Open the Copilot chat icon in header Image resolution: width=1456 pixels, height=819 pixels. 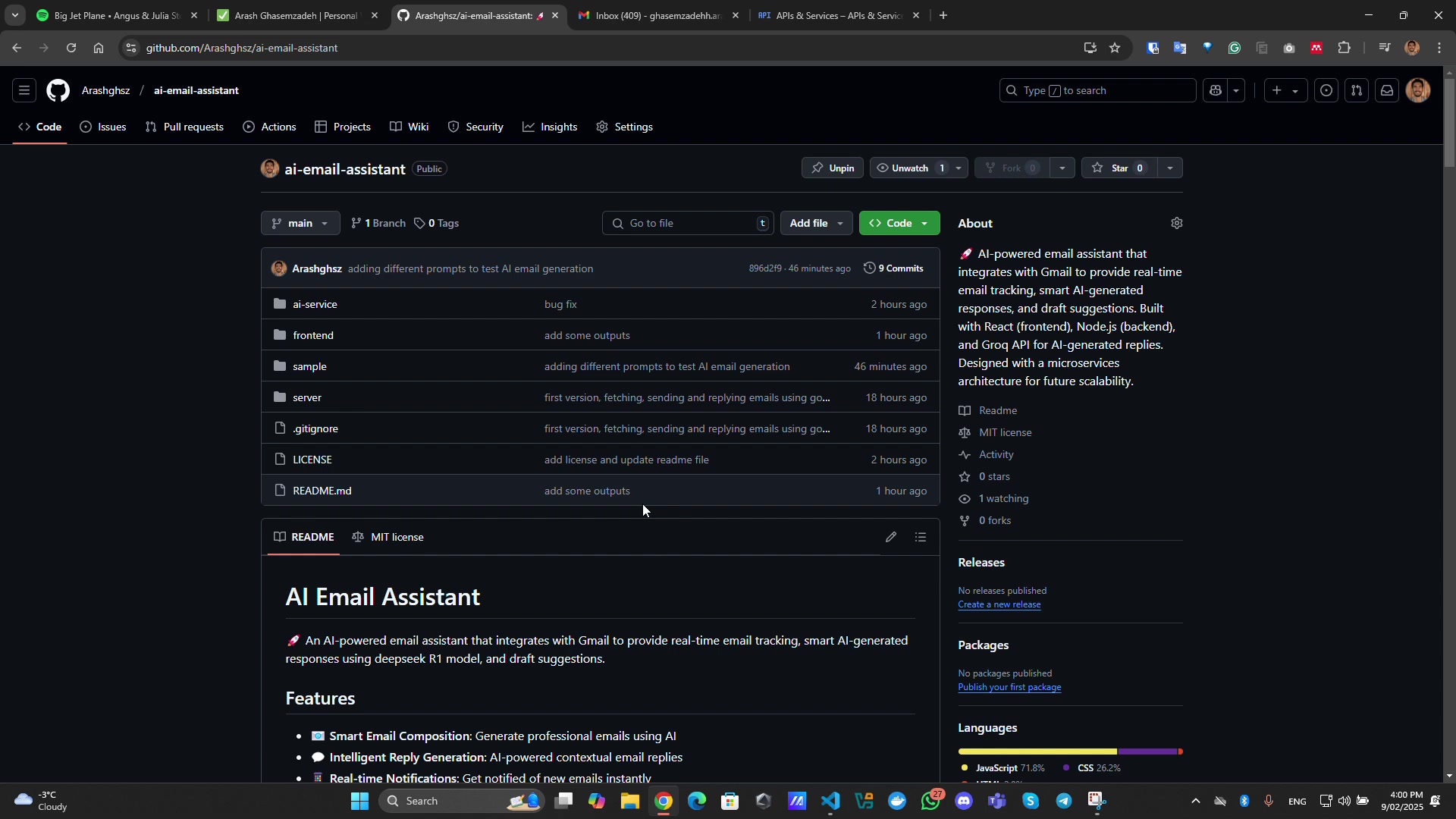click(1216, 90)
